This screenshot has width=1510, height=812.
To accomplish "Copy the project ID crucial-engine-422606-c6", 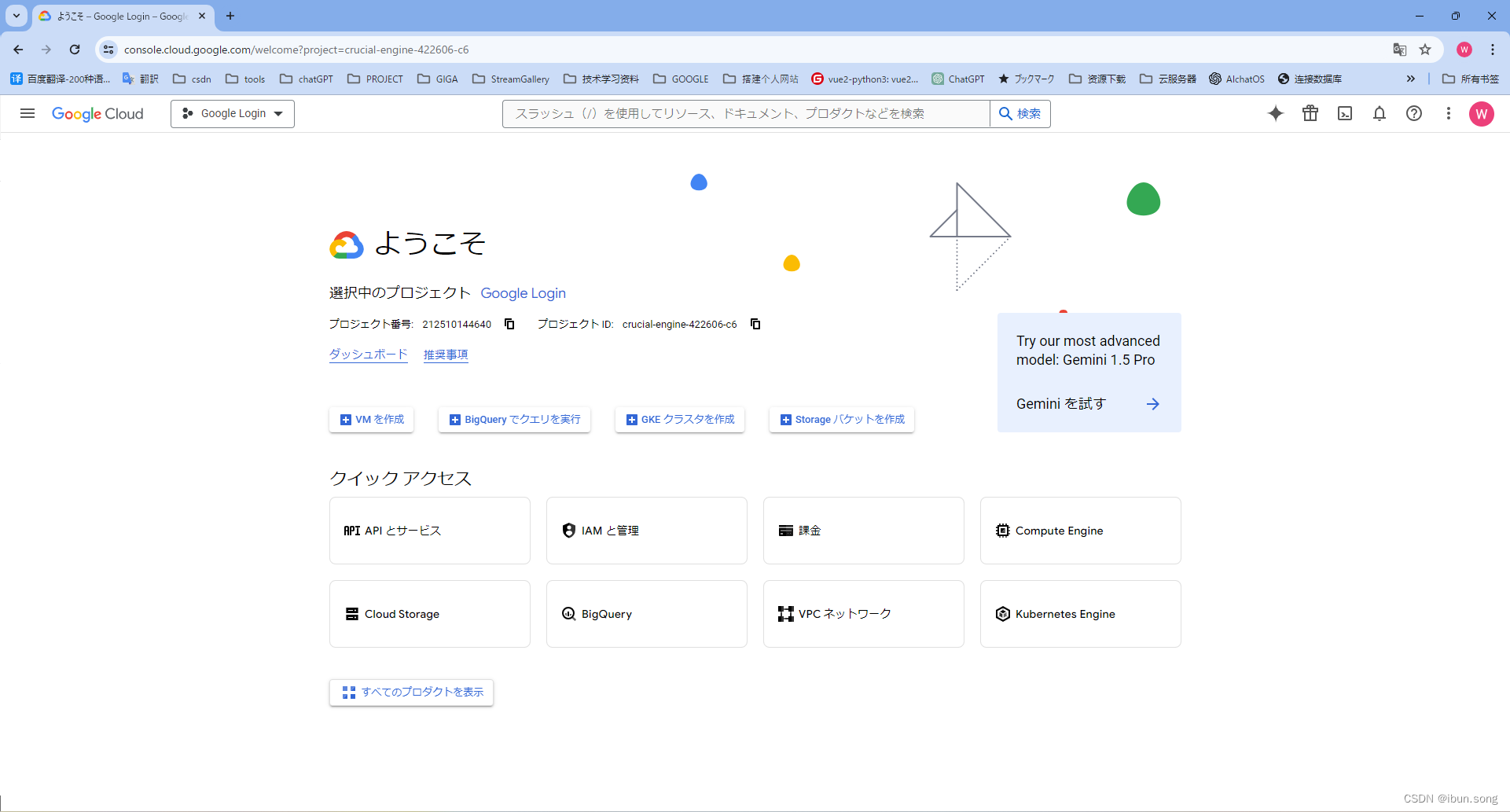I will click(755, 324).
